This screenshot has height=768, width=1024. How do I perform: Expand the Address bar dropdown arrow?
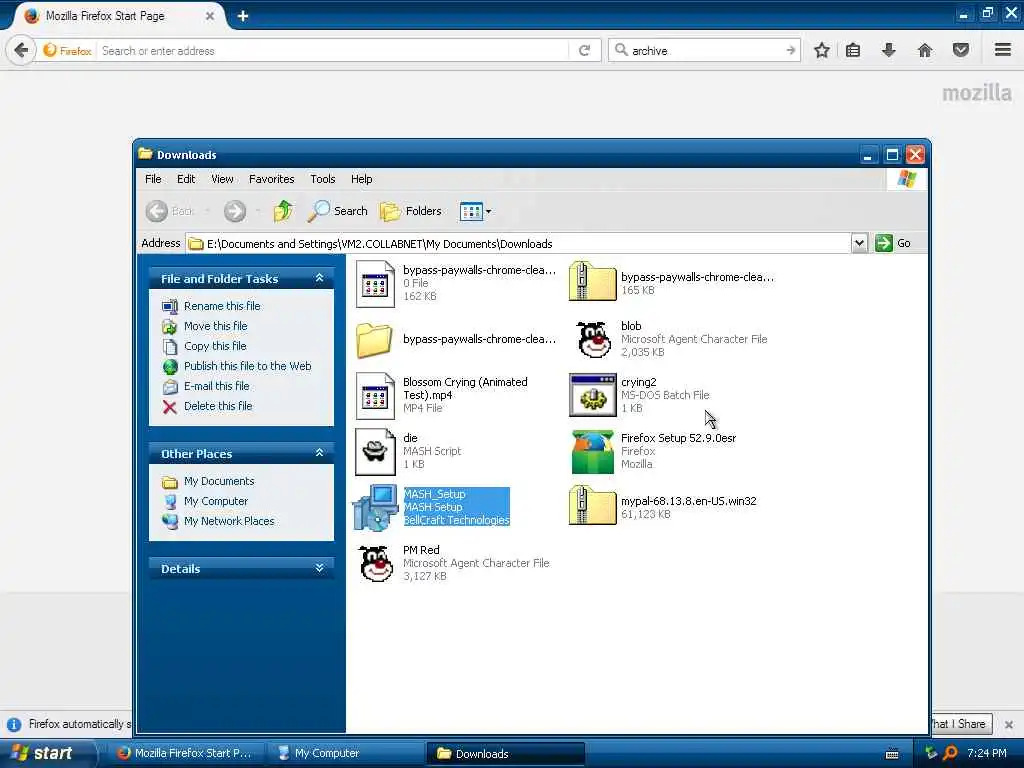click(859, 244)
